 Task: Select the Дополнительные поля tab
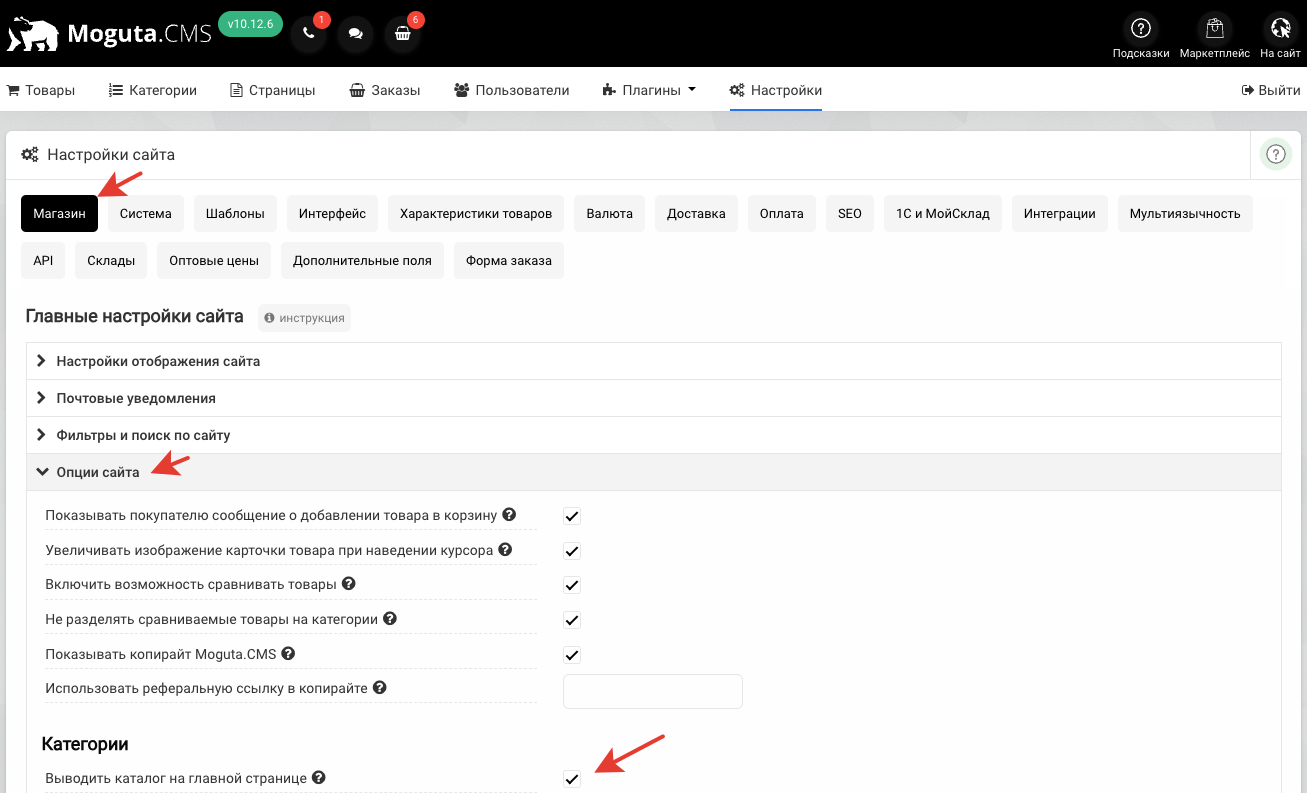tap(362, 261)
